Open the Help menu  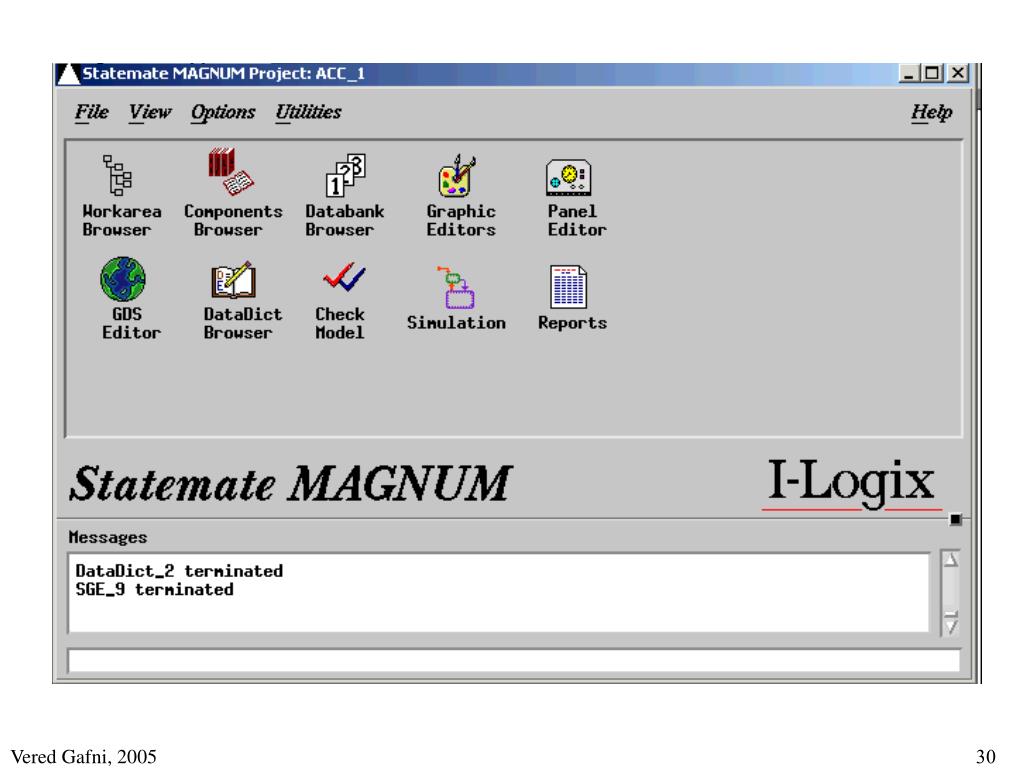click(932, 112)
